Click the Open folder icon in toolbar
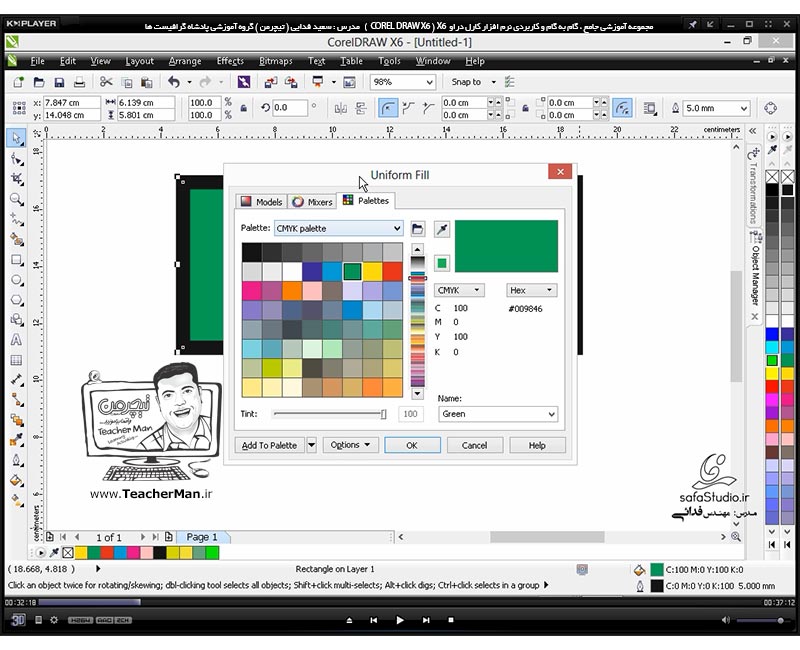800x650 pixels. pos(39,82)
